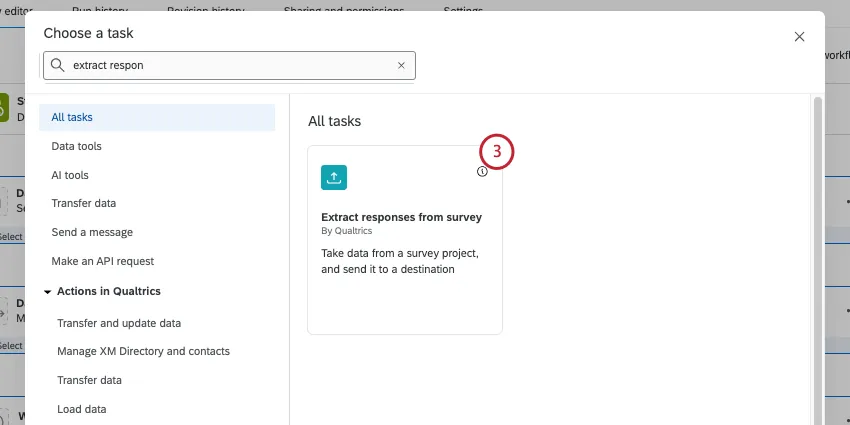Focus the task search input field
The image size is (850, 425).
230,65
